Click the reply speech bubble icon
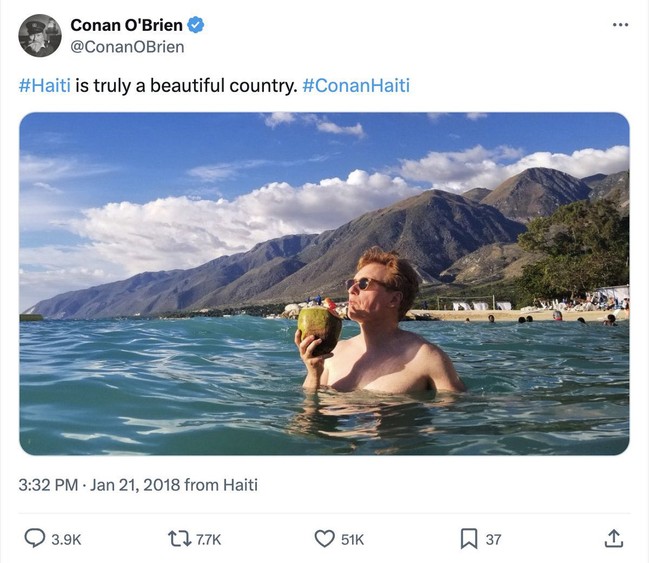The height and width of the screenshot is (563, 650). [34, 539]
